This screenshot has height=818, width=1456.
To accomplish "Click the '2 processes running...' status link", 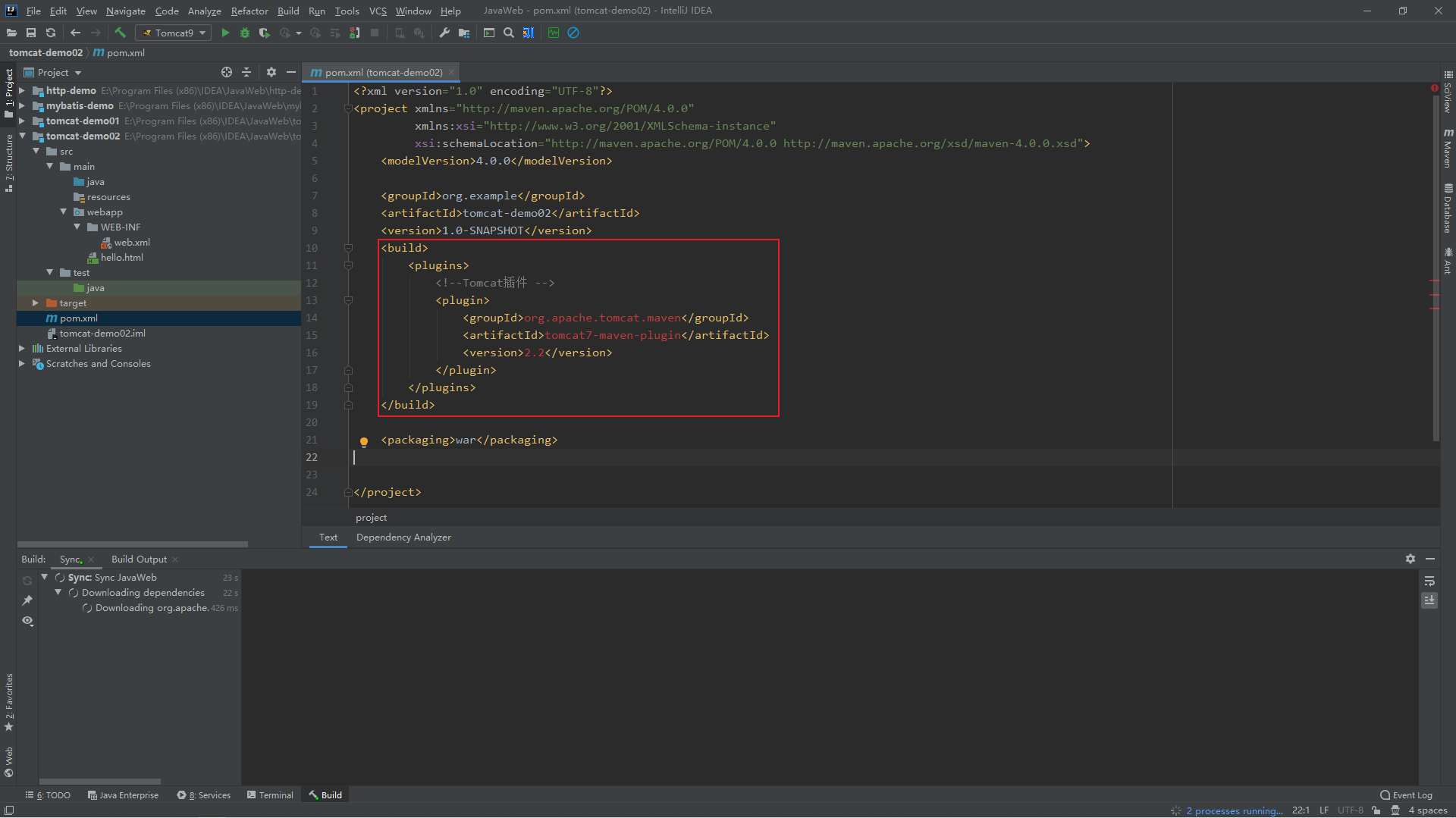I will tap(1235, 810).
